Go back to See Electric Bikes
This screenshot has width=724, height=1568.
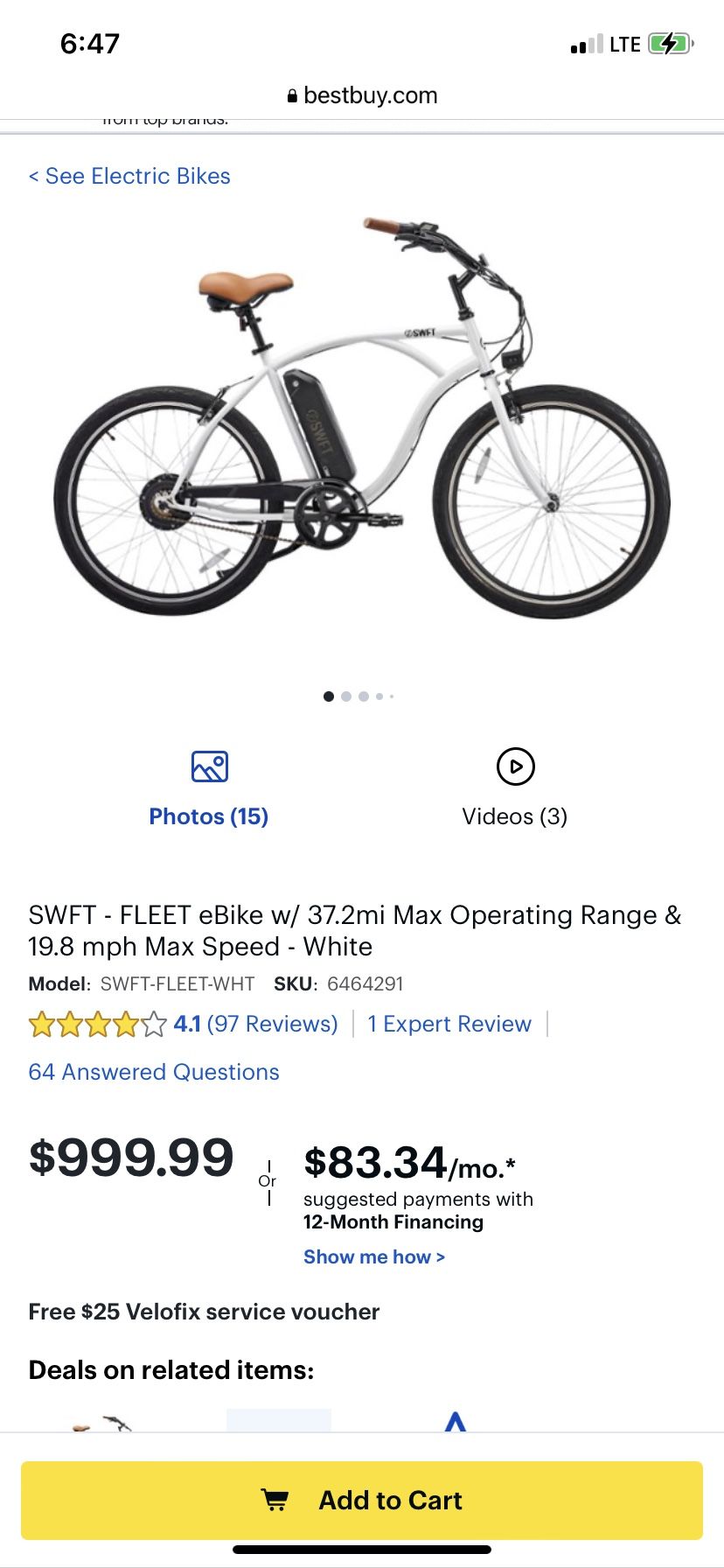129,176
